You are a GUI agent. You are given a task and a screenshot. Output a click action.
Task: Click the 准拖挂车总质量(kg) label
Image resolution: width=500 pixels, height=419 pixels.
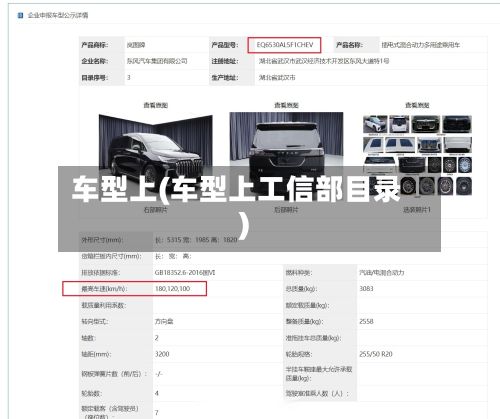click(x=313, y=338)
